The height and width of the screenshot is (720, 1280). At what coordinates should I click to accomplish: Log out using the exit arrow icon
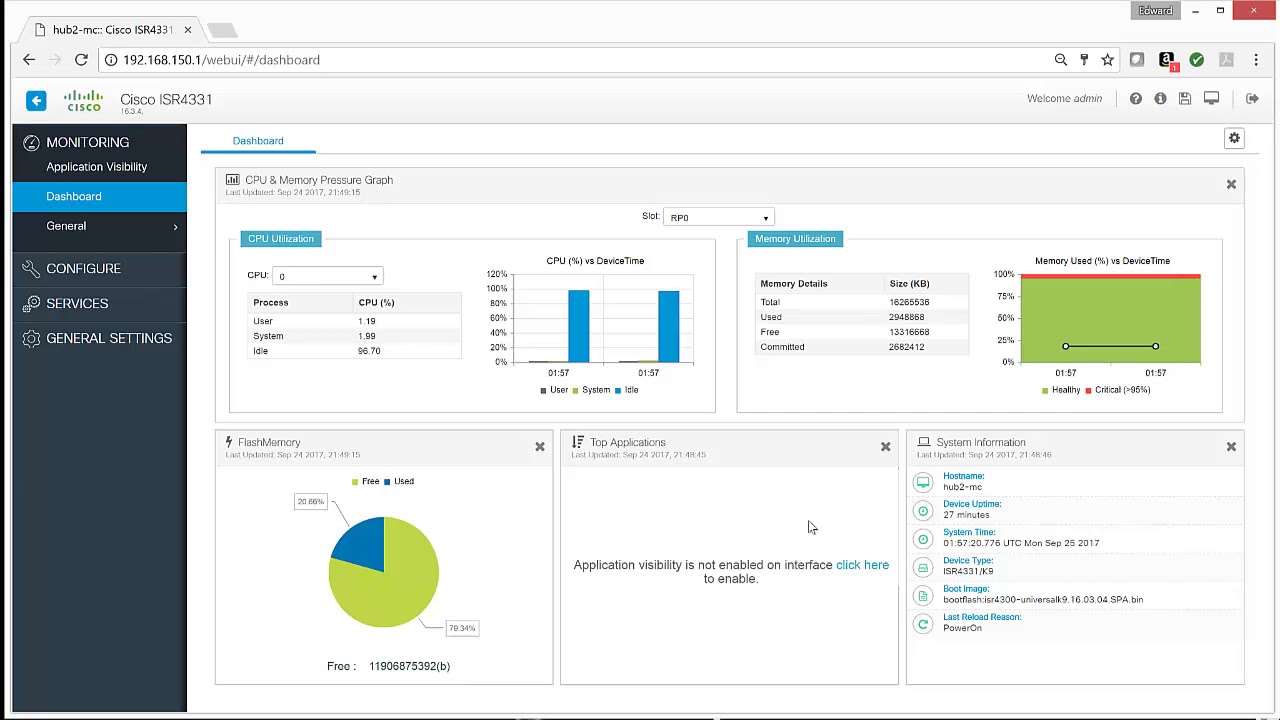click(1252, 99)
